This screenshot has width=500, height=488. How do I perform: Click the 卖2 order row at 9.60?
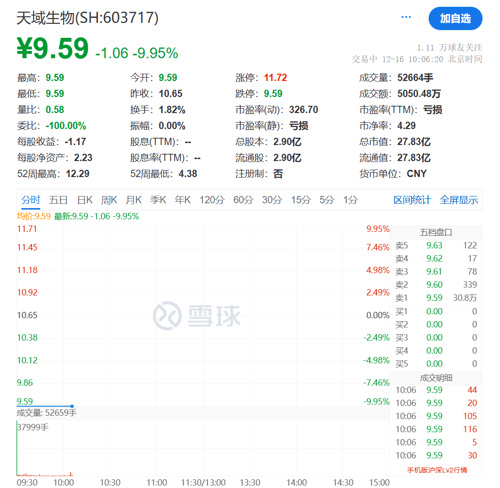pyautogui.click(x=436, y=285)
